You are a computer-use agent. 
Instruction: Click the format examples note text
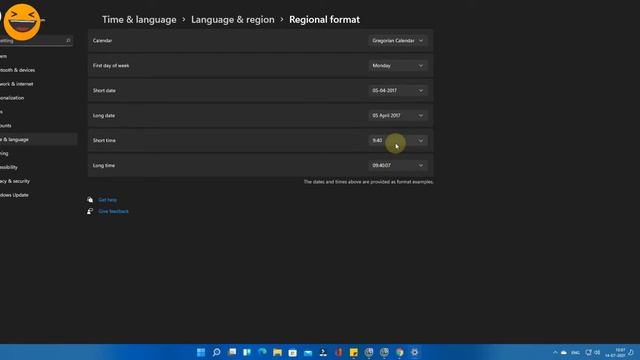[368, 182]
